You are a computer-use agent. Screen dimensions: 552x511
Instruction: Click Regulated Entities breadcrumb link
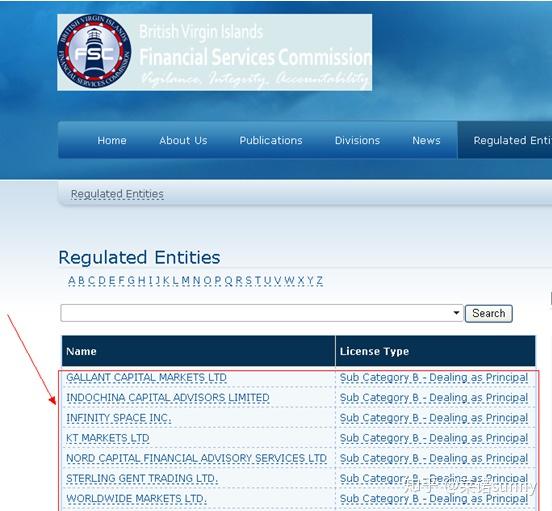tap(117, 194)
